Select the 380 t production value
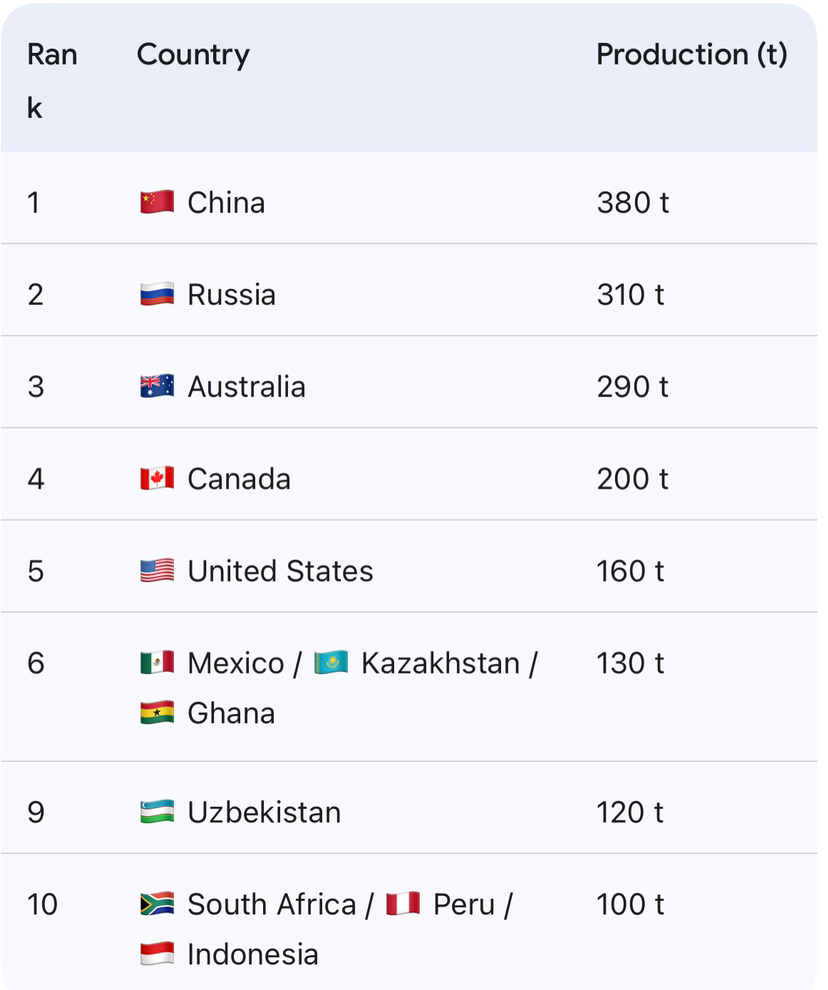 [632, 203]
